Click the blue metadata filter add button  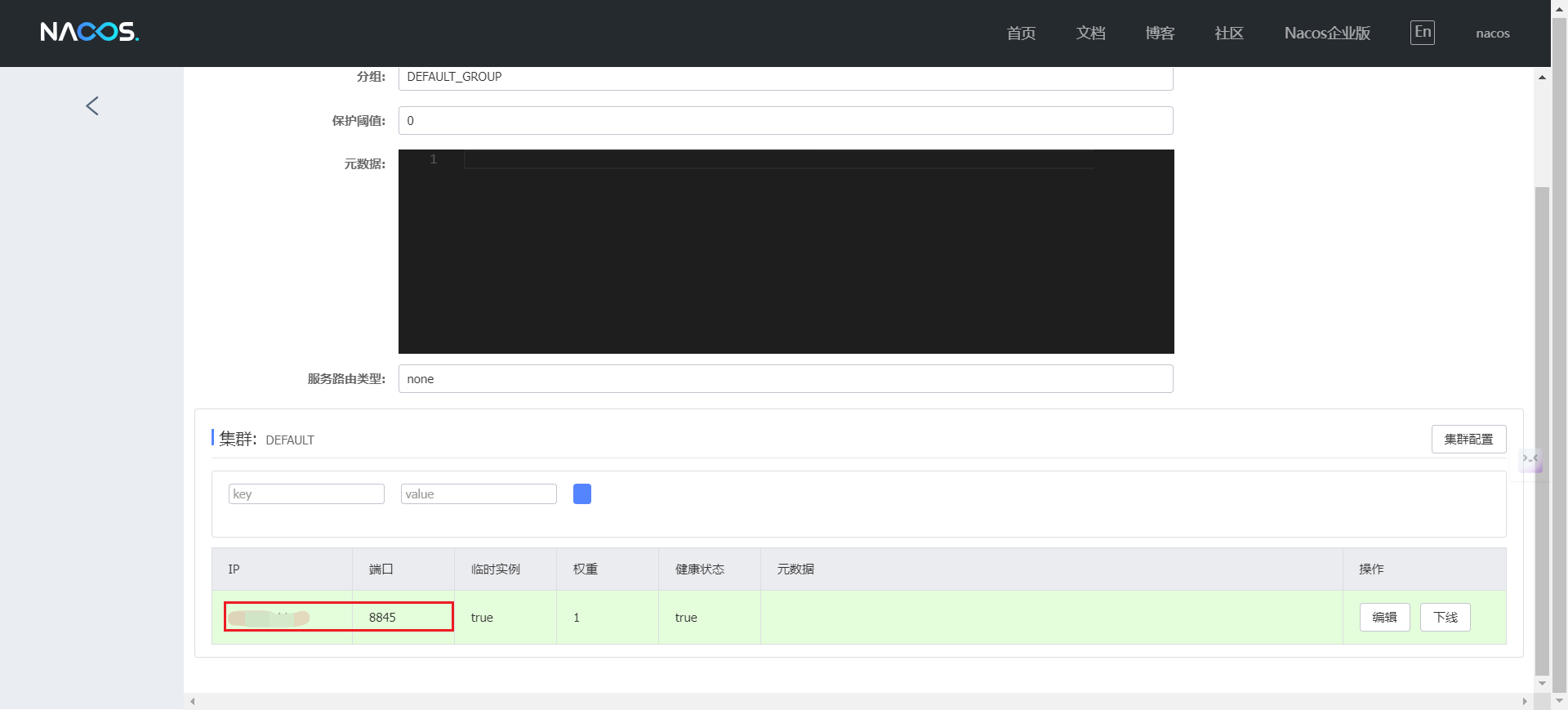tap(581, 493)
